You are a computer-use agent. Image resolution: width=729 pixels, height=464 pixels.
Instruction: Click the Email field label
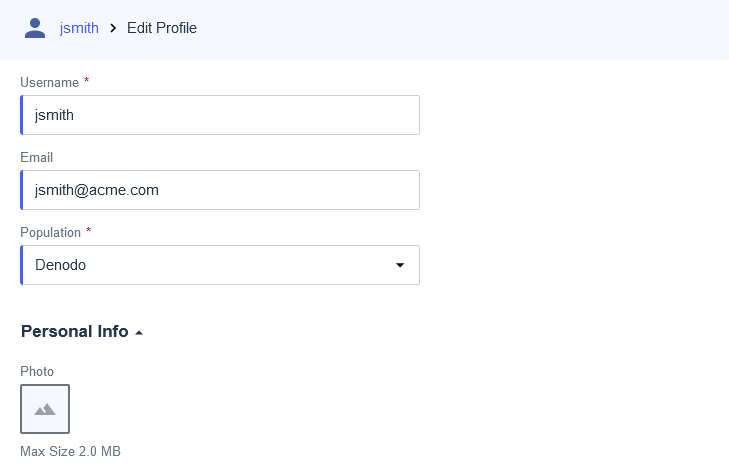point(36,157)
